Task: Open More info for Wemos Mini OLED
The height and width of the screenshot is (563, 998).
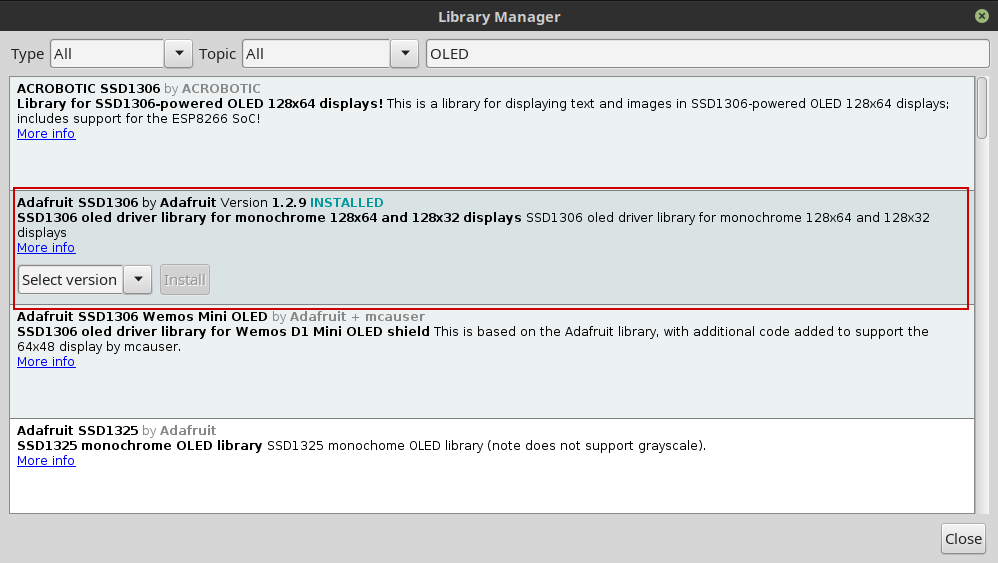Action: (46, 361)
